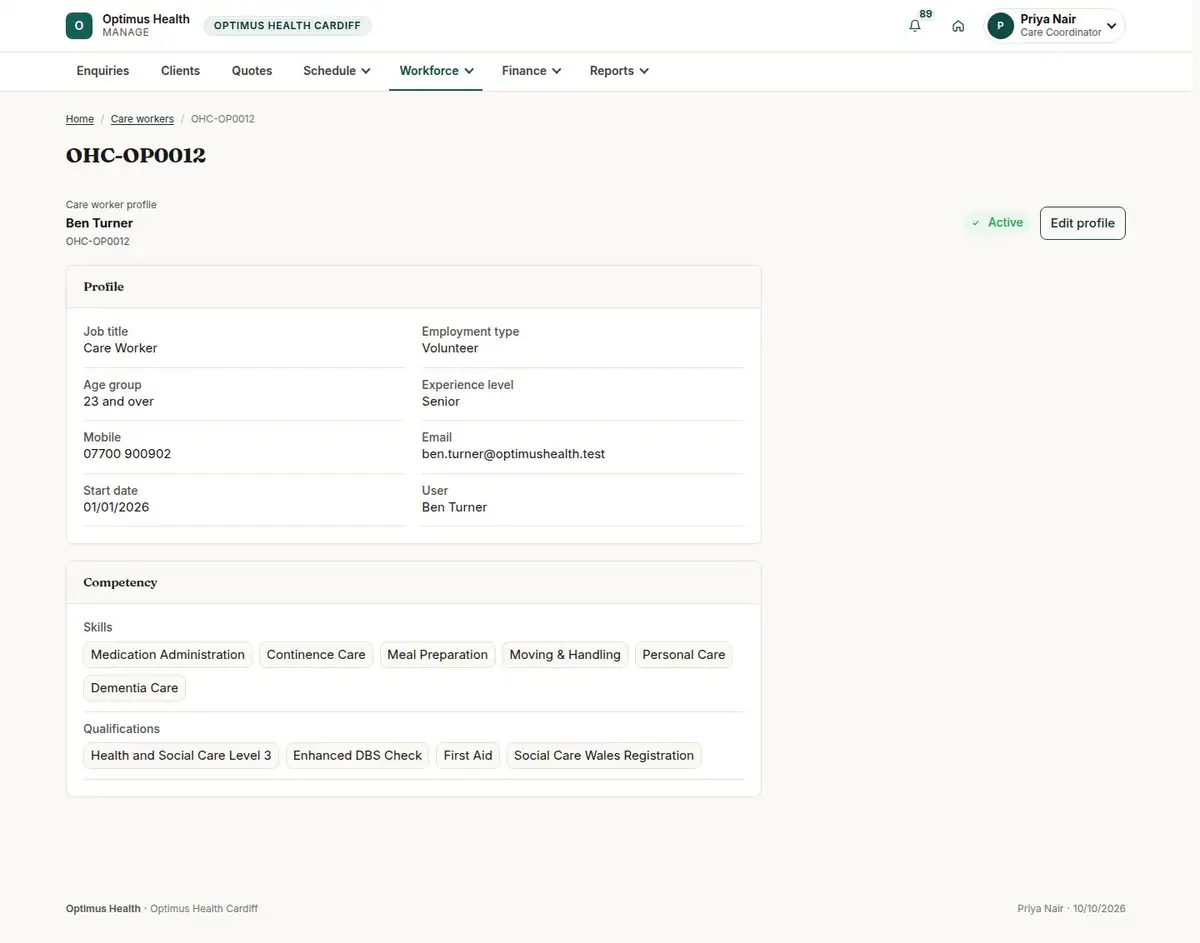
Task: Click the Edit profile button
Action: pyautogui.click(x=1083, y=223)
